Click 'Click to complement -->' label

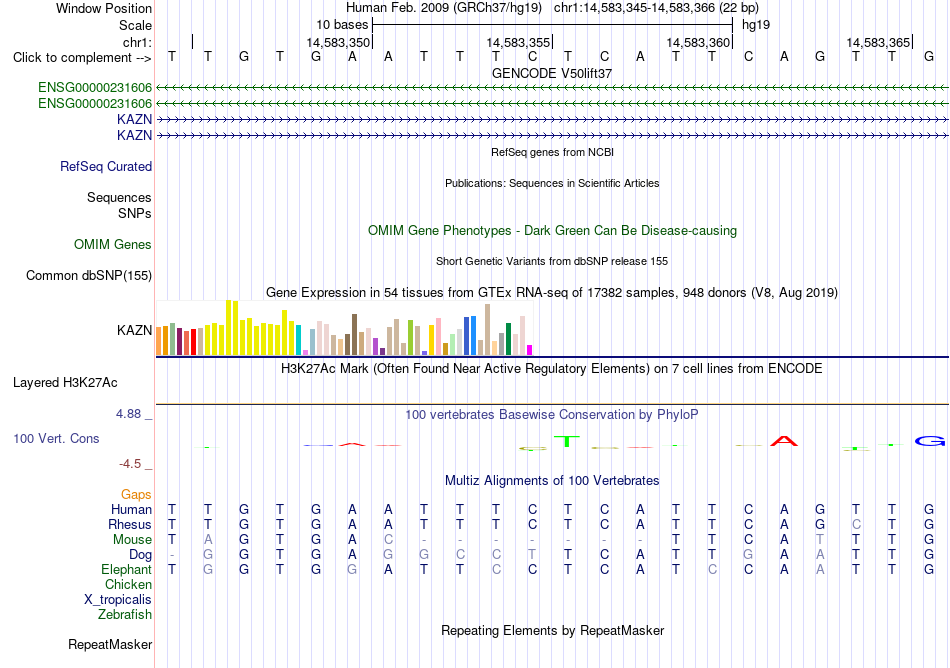point(82,58)
